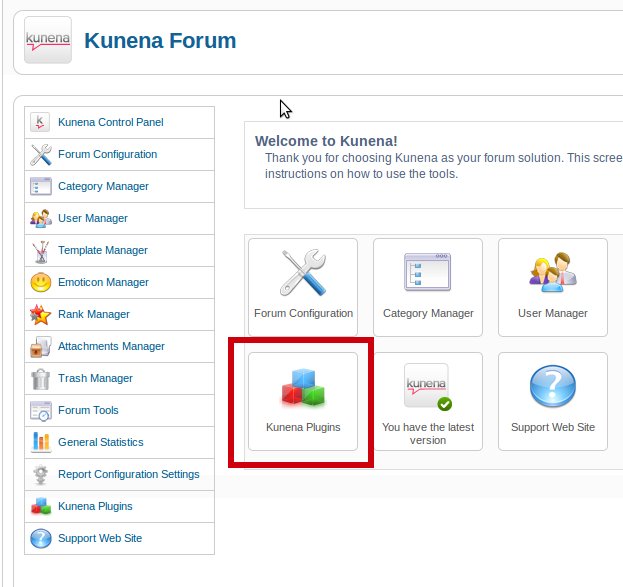Visit Support Web Site sidebar text link
The image size is (623, 587).
coord(100,538)
